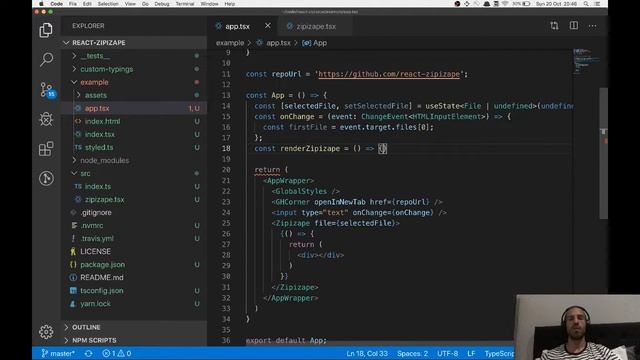640x360 pixels.
Task: Open the Search view icon
Action: (46, 60)
